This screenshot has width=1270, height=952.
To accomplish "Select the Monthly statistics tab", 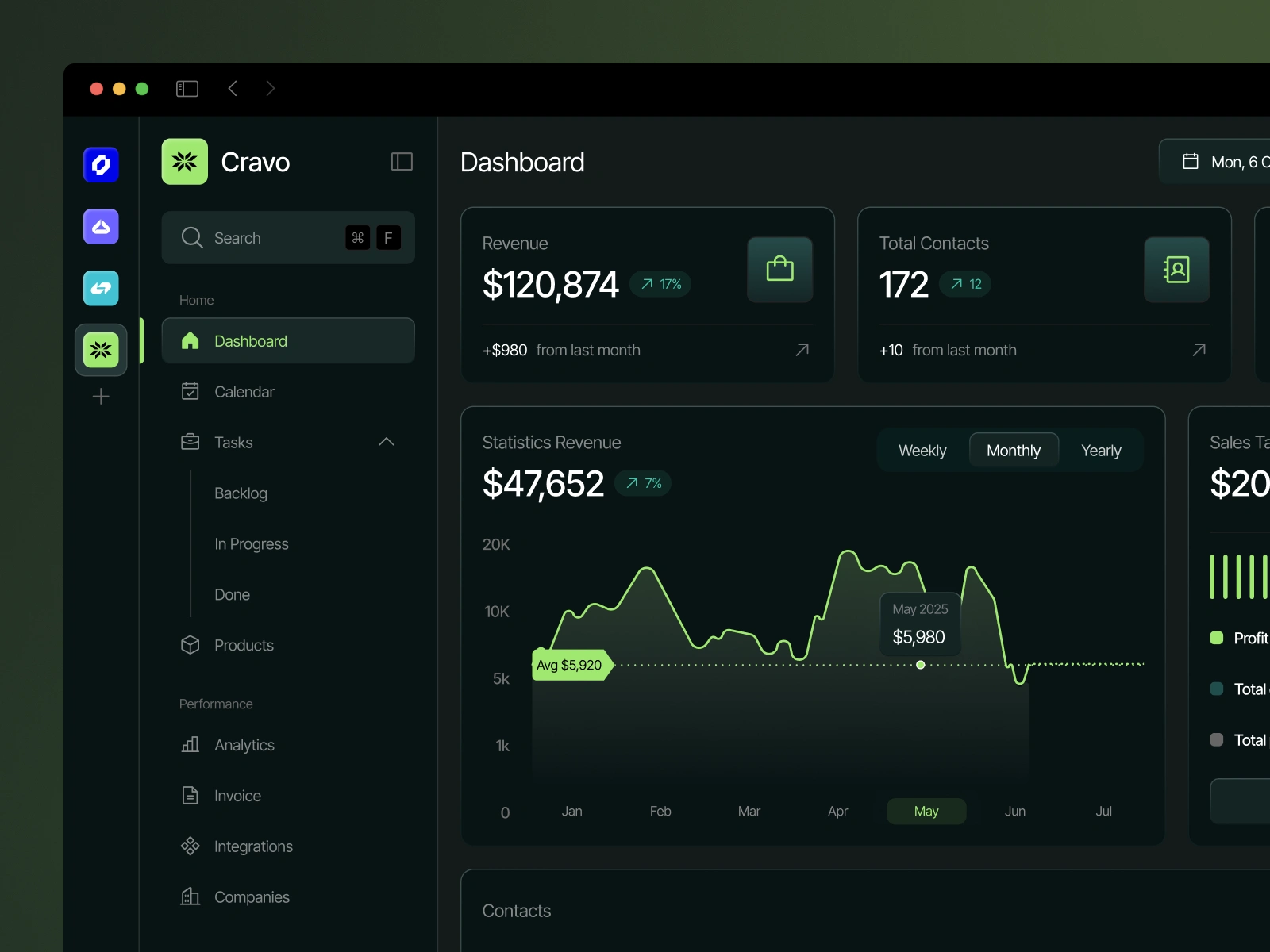I will click(x=1014, y=451).
